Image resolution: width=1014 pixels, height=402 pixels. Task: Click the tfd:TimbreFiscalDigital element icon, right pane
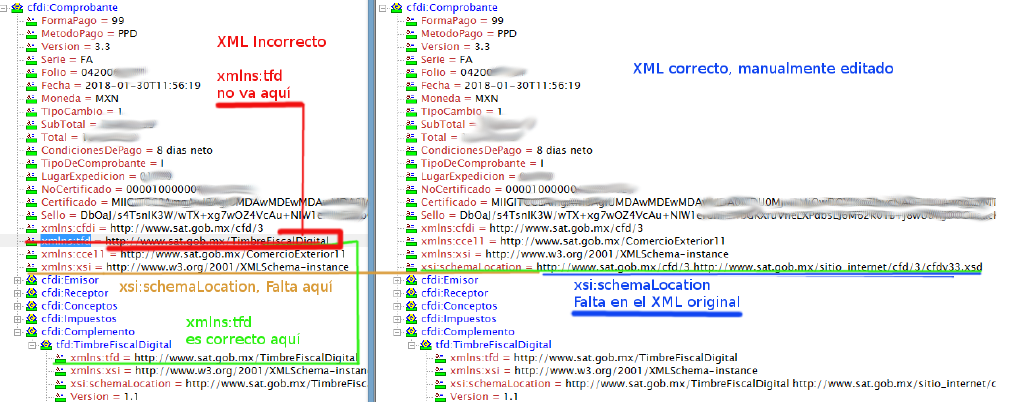(426, 345)
